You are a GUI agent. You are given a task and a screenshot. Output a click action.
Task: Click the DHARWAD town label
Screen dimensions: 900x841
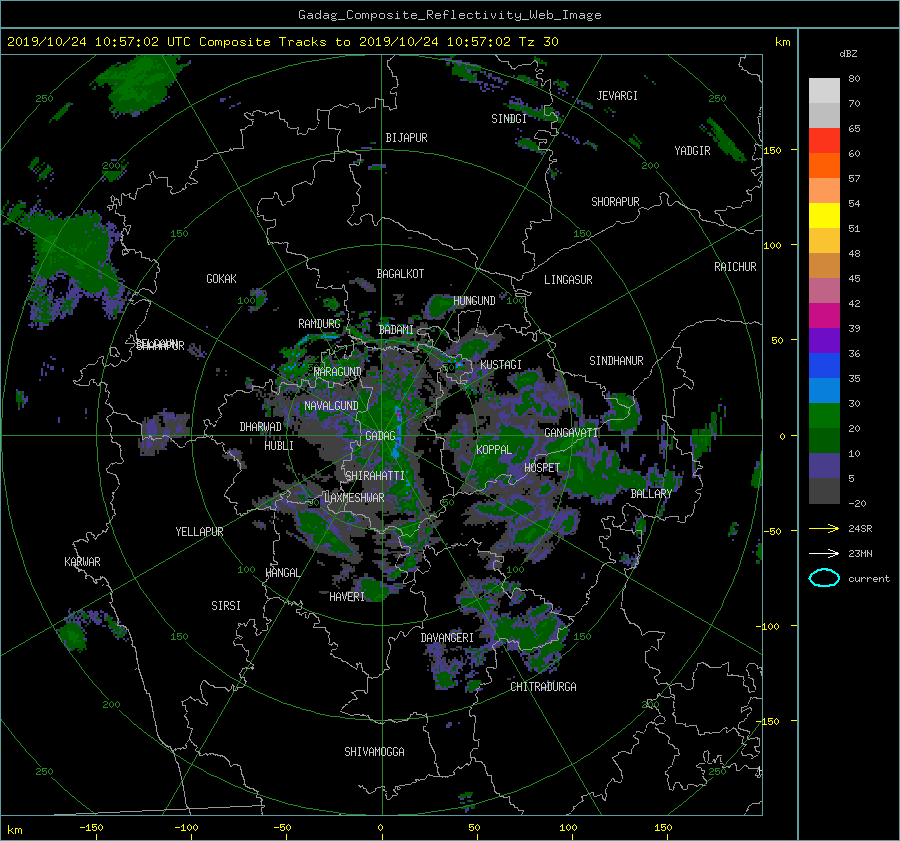(x=261, y=427)
